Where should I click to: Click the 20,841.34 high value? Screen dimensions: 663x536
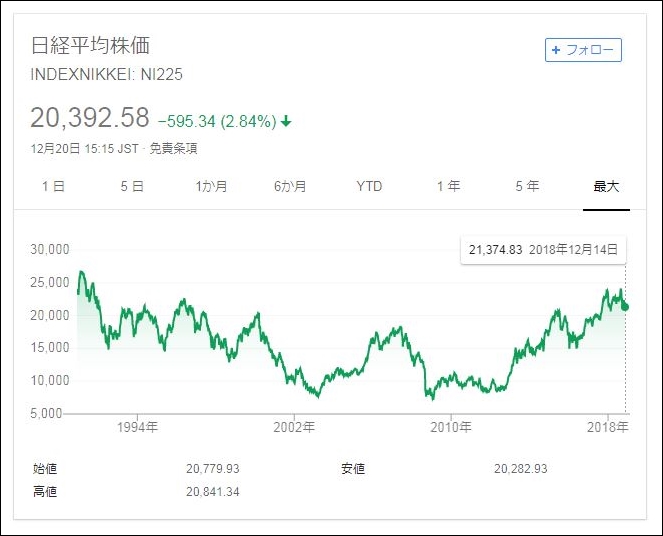[x=213, y=492]
